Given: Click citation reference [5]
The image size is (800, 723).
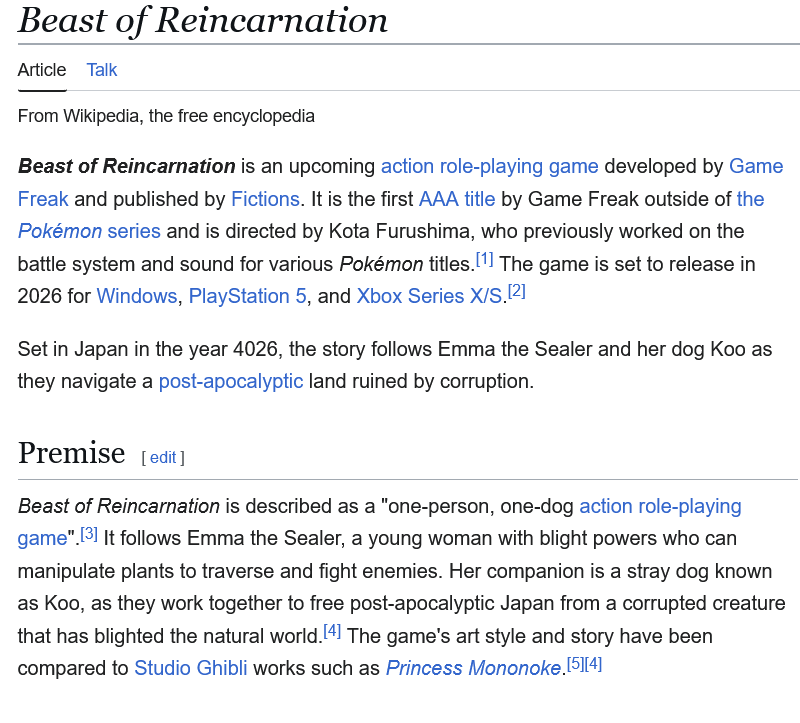Looking at the screenshot, I should pos(575,664).
